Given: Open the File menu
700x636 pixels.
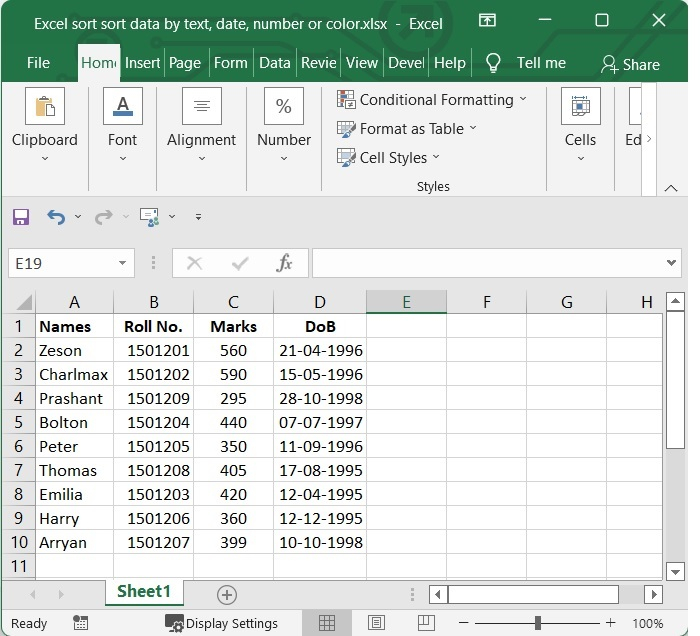Looking at the screenshot, I should click(x=38, y=63).
